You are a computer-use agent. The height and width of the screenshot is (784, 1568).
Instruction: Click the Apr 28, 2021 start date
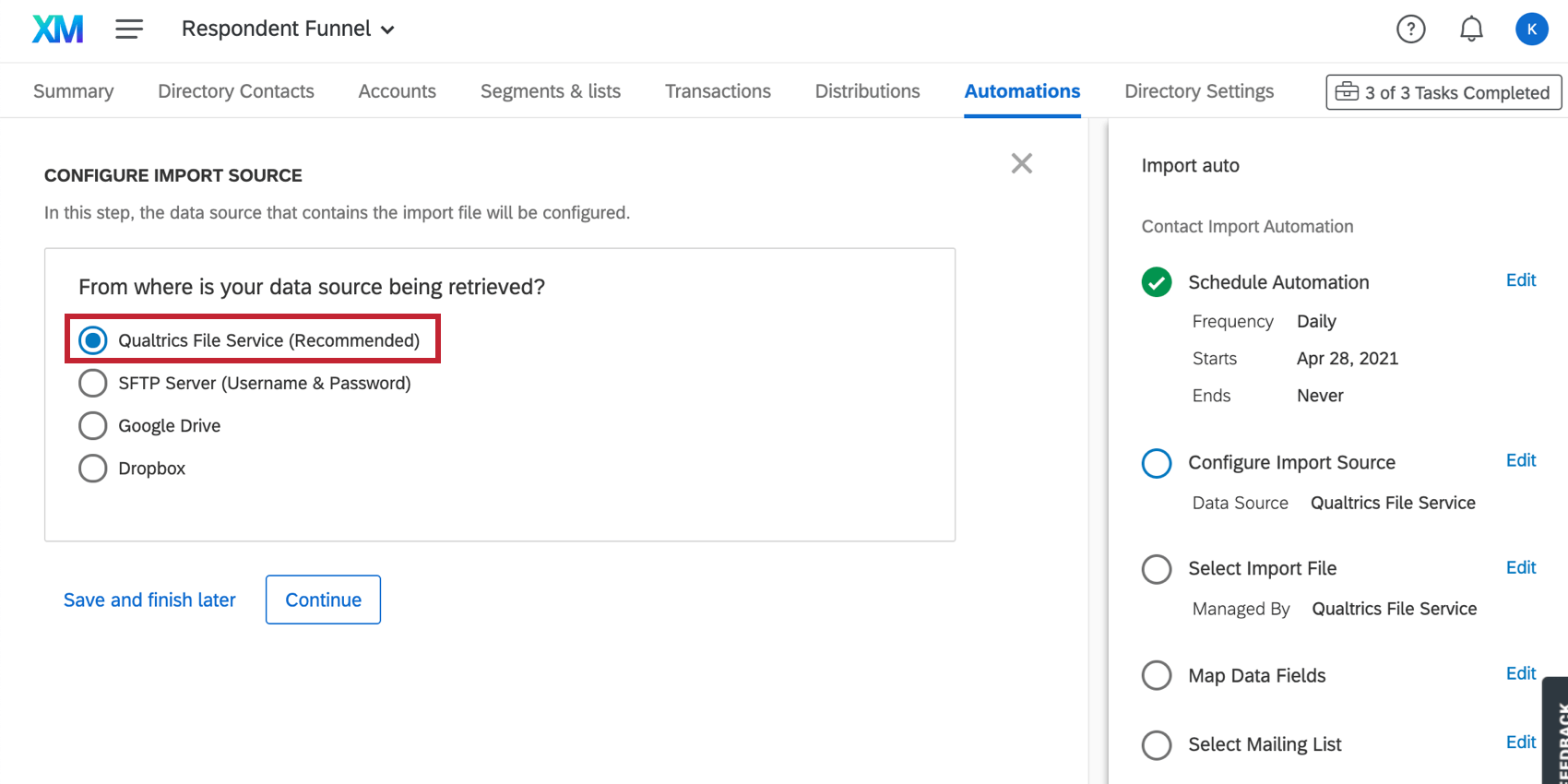[x=1348, y=358]
